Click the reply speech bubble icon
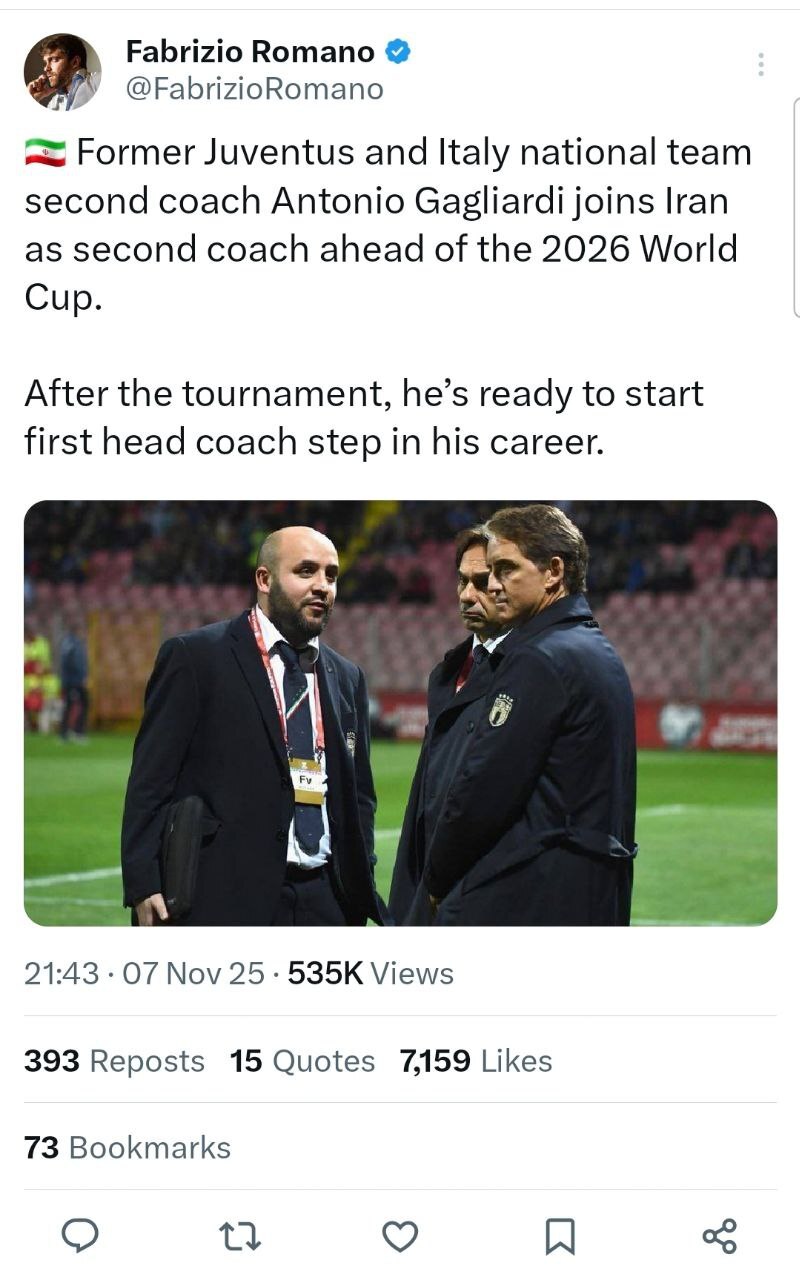The image size is (800, 1280). click(x=81, y=1237)
